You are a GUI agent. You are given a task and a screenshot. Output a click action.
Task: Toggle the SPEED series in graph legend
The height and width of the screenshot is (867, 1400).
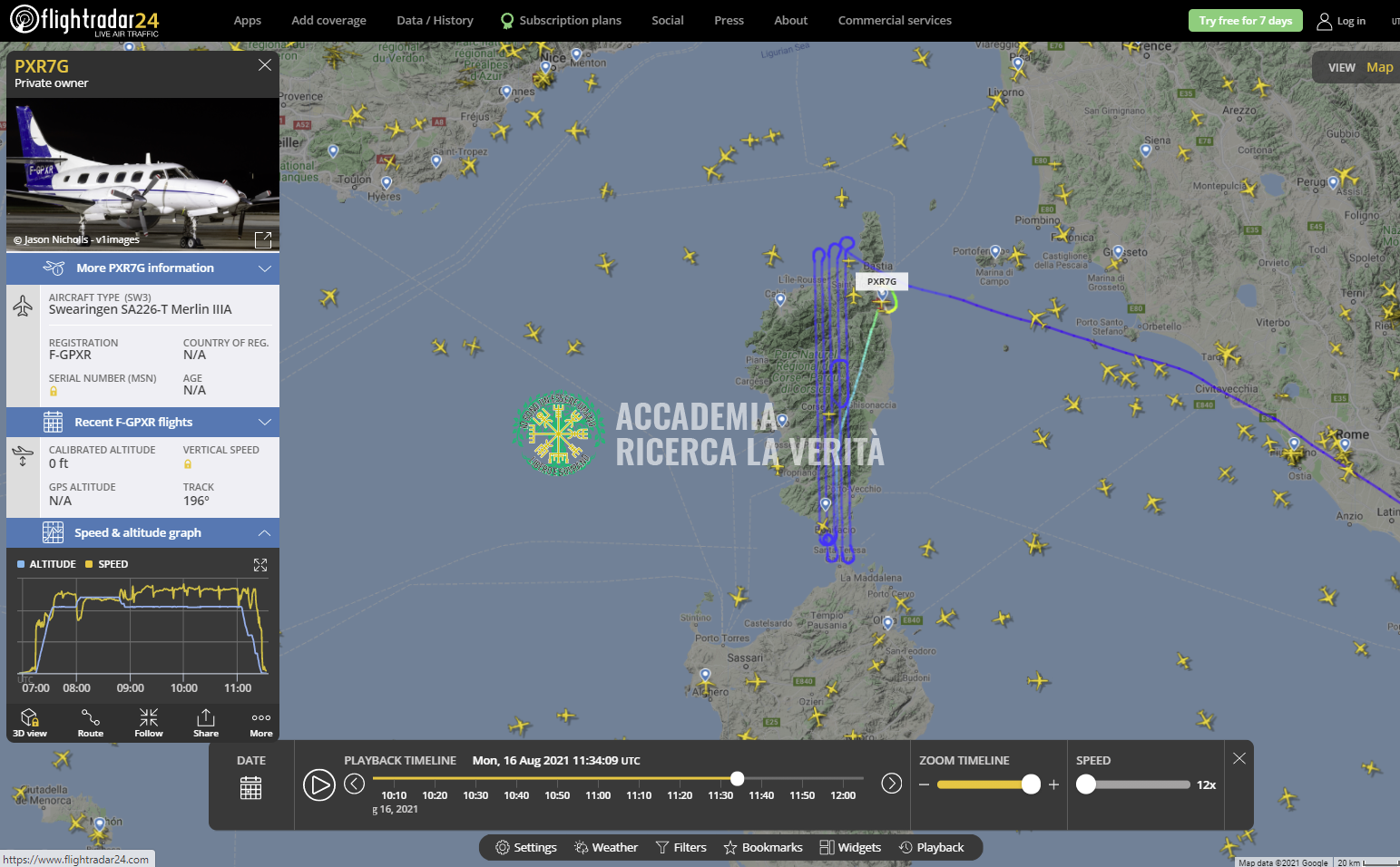[107, 564]
